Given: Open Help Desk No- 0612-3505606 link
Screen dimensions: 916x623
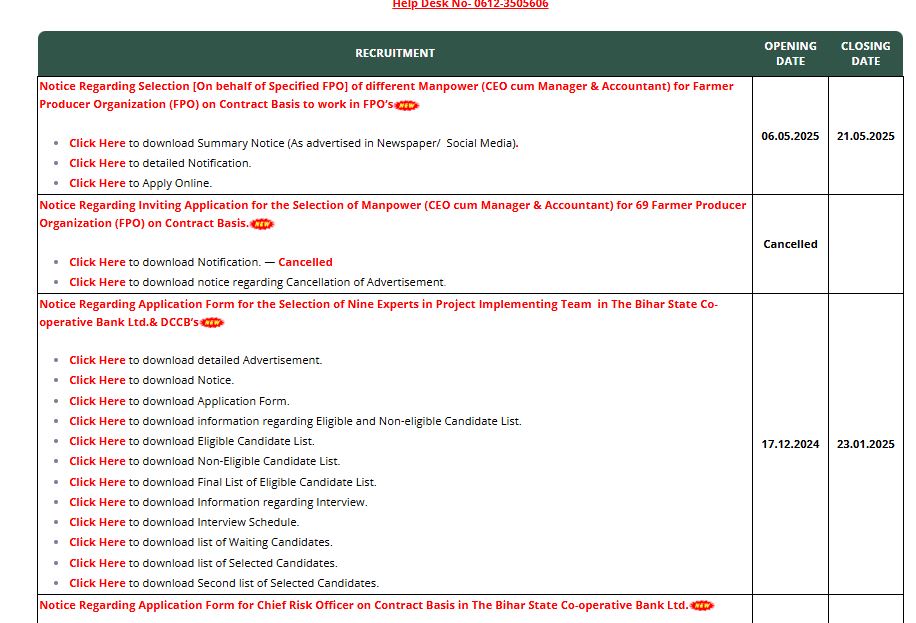Looking at the screenshot, I should (470, 4).
